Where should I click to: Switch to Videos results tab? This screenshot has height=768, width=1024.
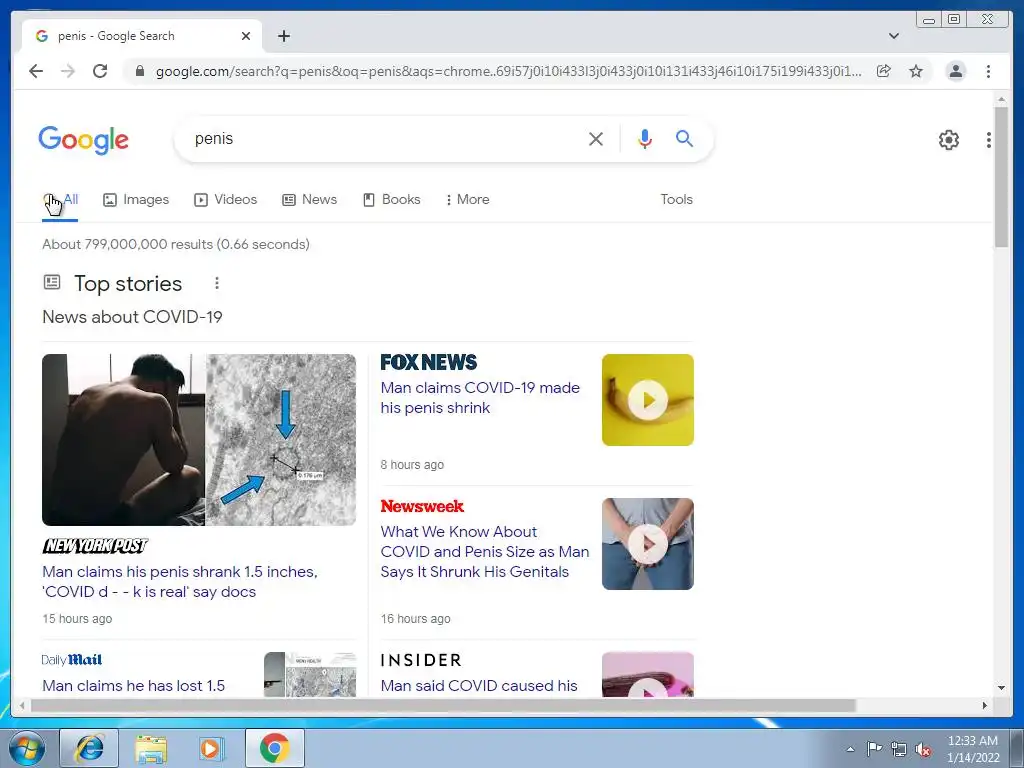(x=225, y=200)
